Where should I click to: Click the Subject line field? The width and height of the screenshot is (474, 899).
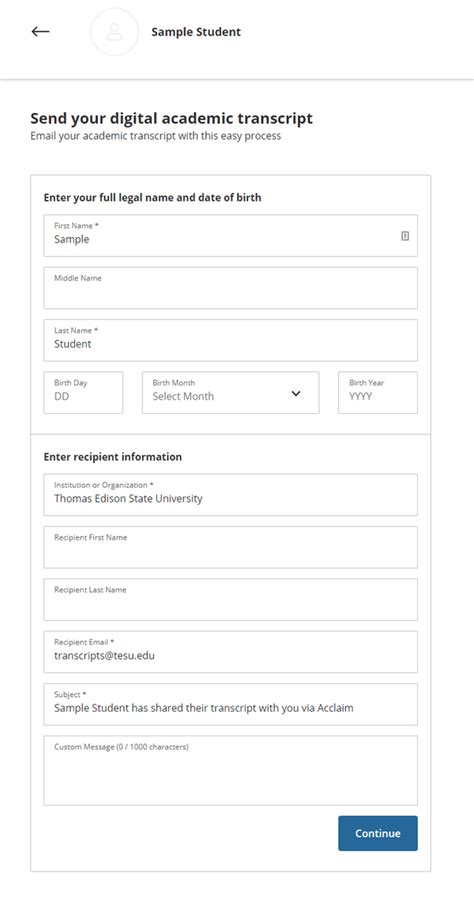tap(230, 704)
